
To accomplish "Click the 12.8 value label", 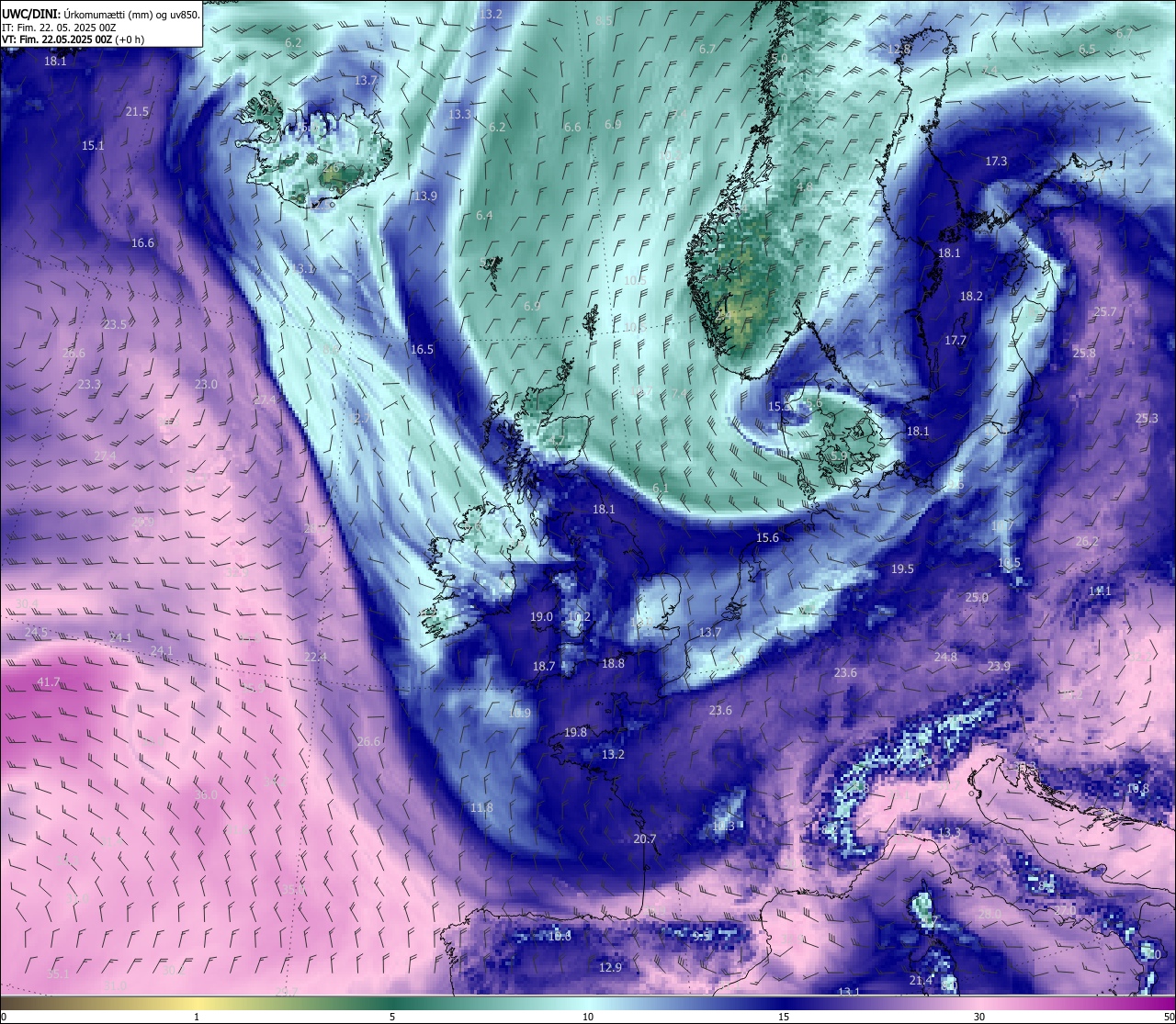I will click(x=899, y=49).
